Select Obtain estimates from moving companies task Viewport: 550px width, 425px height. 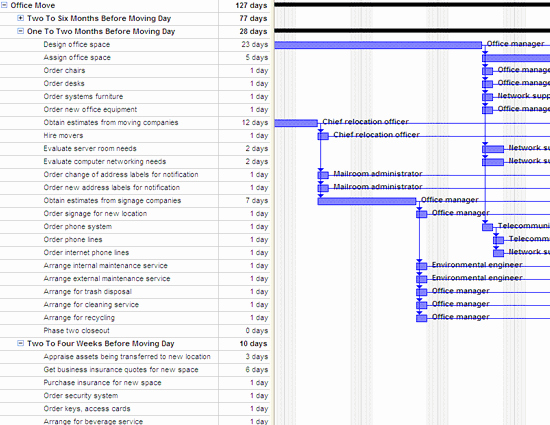point(111,122)
